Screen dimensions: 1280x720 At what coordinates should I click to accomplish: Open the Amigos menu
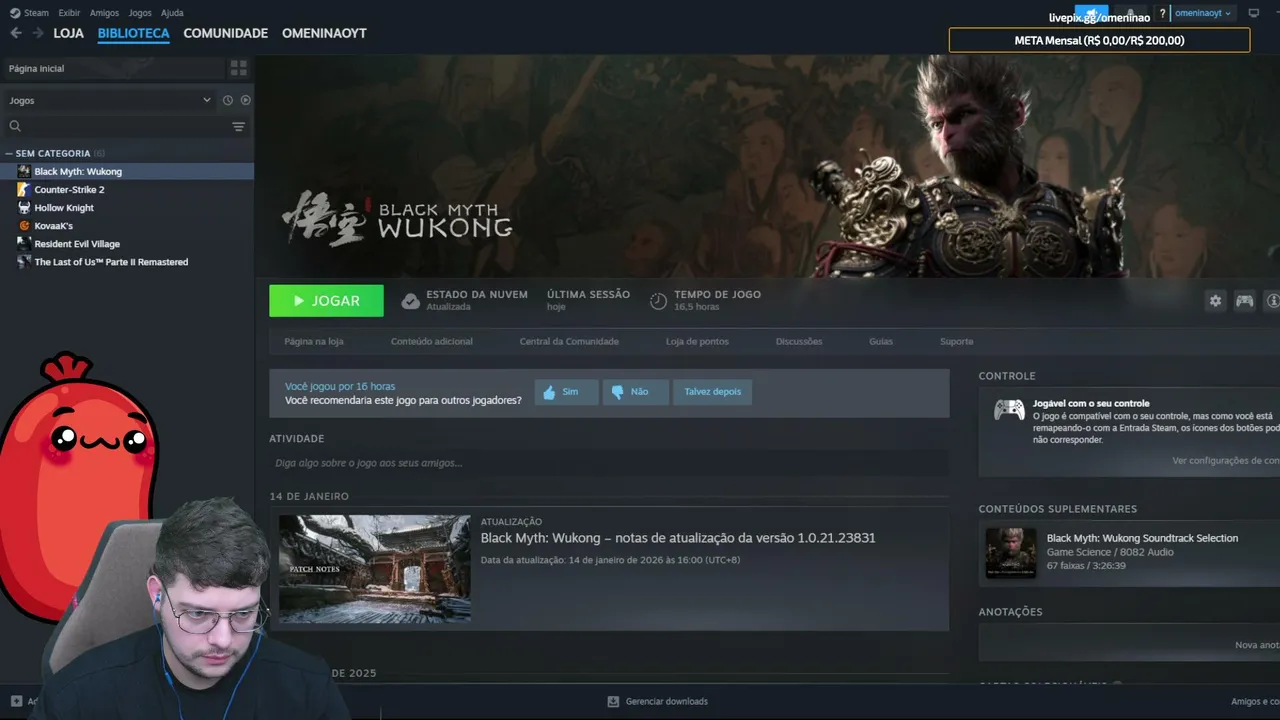(104, 13)
